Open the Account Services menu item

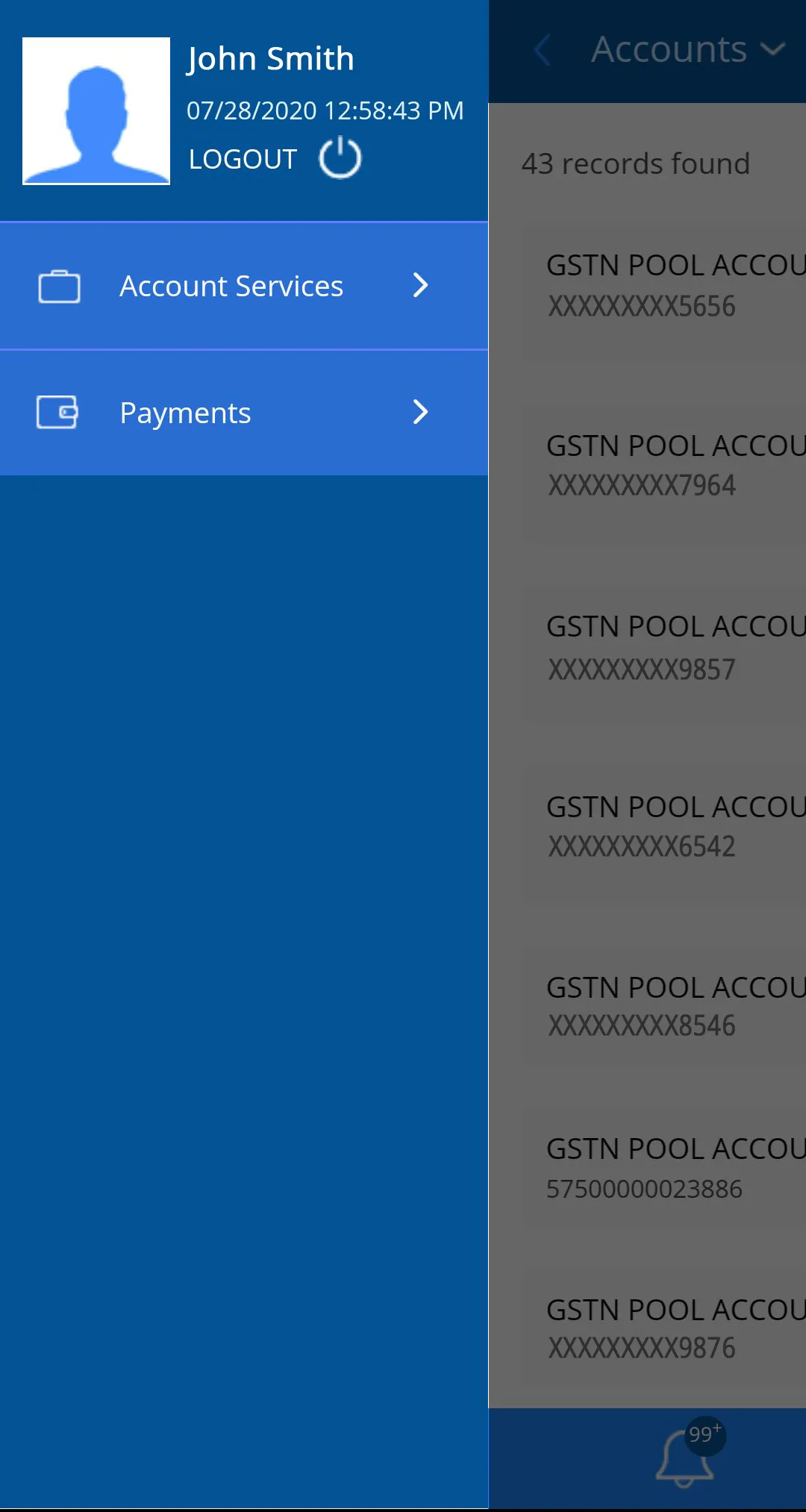pos(231,287)
